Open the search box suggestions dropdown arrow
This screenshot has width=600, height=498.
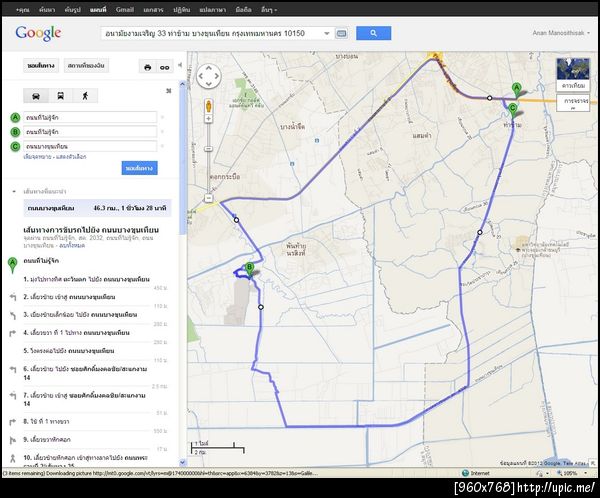click(x=326, y=34)
